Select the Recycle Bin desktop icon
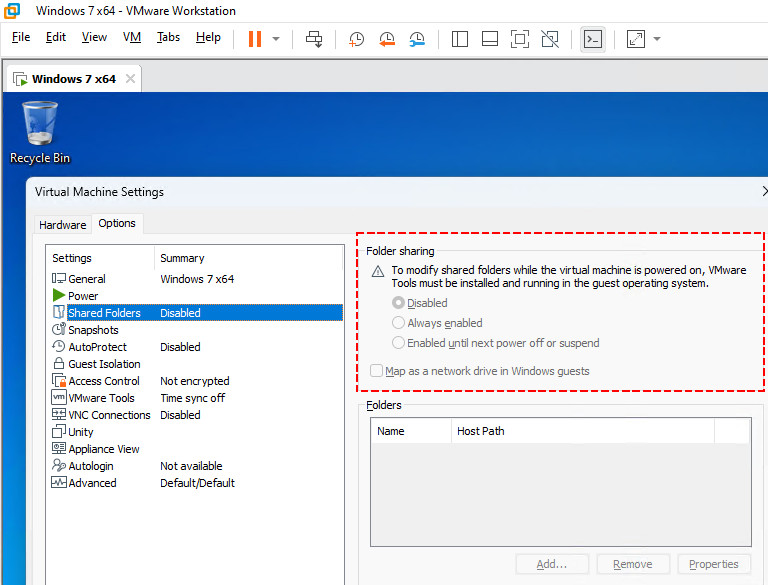 tap(40, 132)
